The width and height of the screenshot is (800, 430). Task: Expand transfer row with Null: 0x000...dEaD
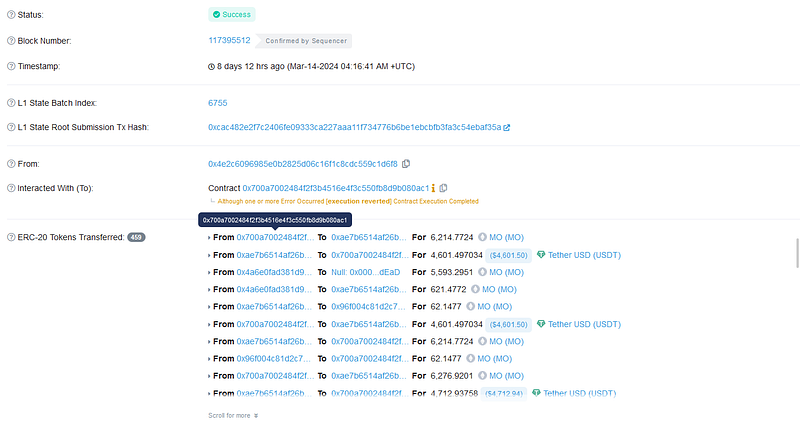[x=209, y=272]
